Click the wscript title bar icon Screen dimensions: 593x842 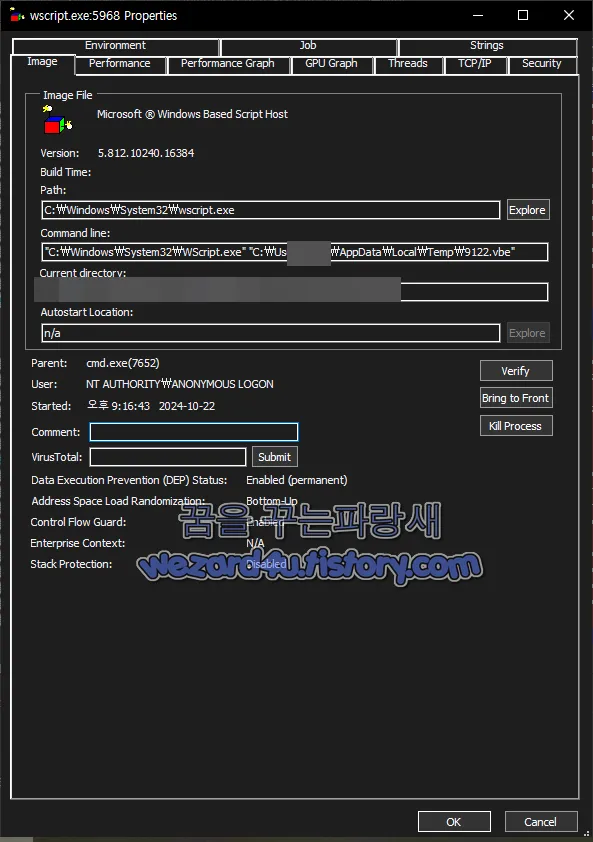(17, 15)
